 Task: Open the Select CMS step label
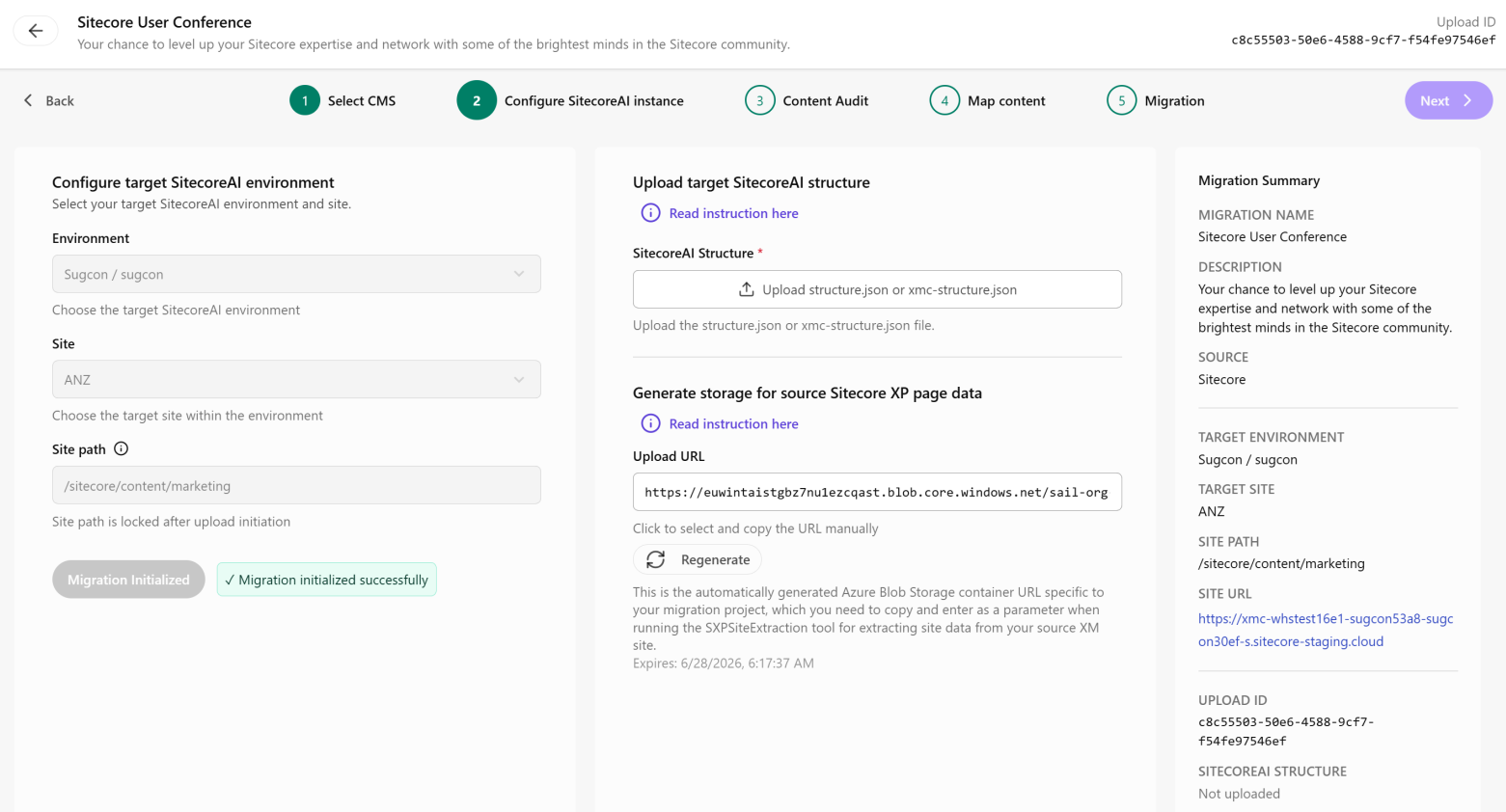362,100
